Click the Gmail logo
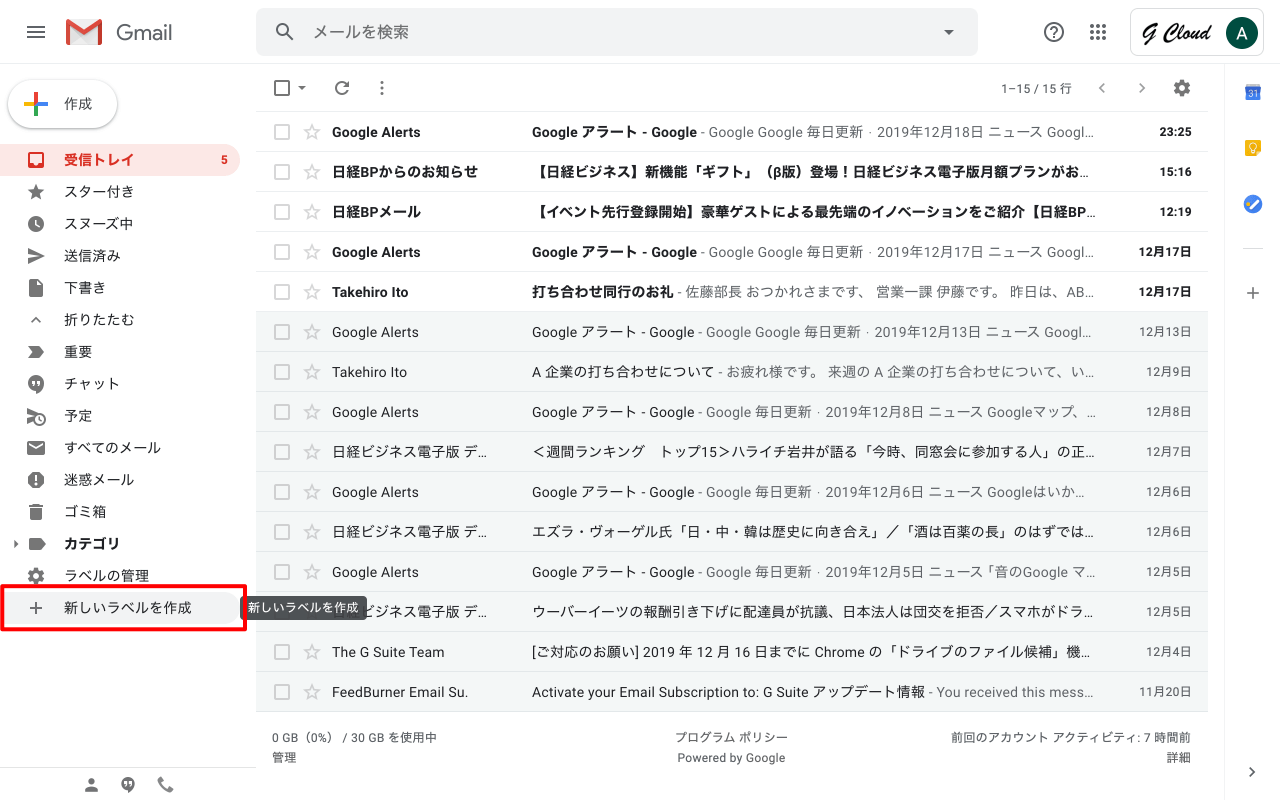This screenshot has height=800, width=1280. pyautogui.click(x=119, y=32)
